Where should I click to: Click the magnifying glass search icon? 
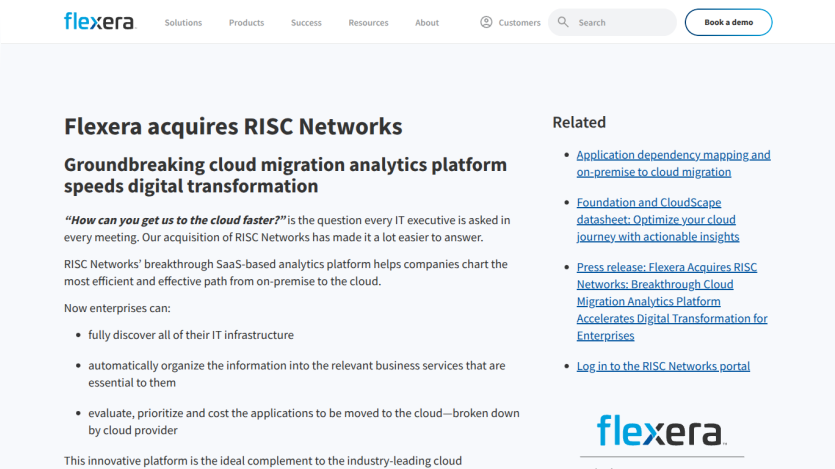coord(563,22)
